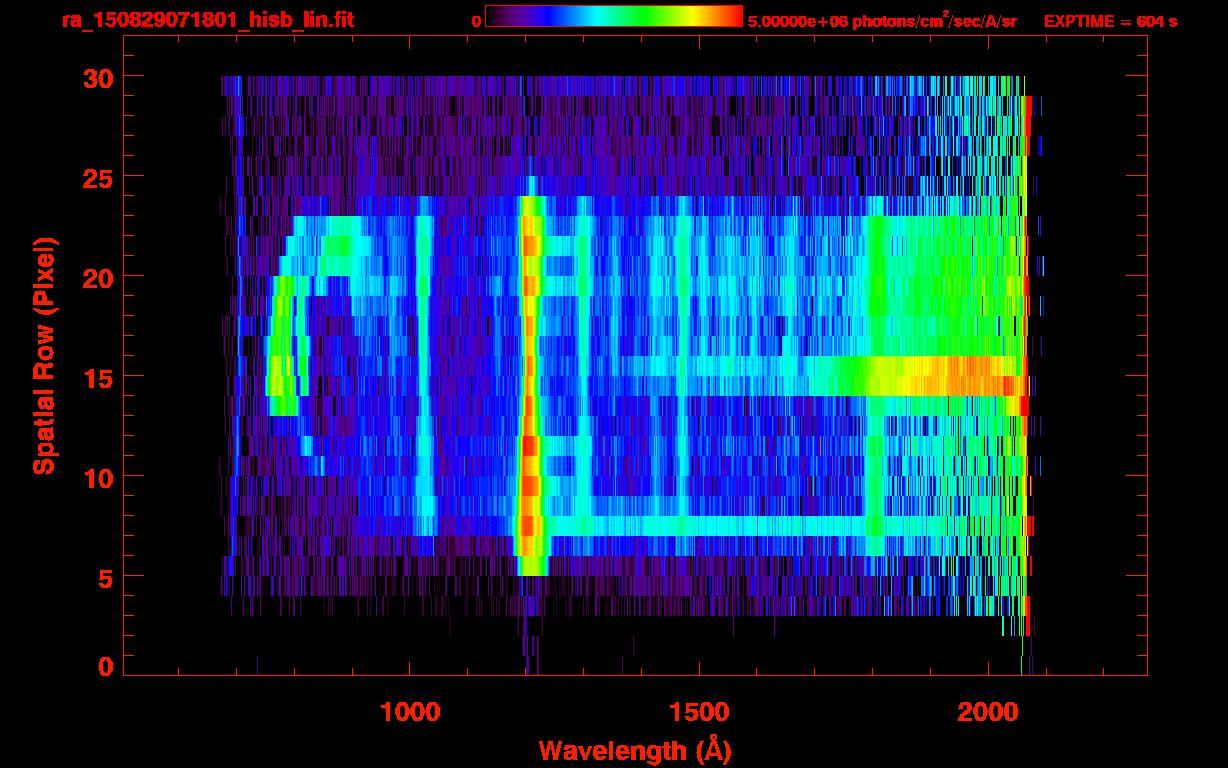
Task: Click the colorbar minimum label 0
Action: point(477,21)
